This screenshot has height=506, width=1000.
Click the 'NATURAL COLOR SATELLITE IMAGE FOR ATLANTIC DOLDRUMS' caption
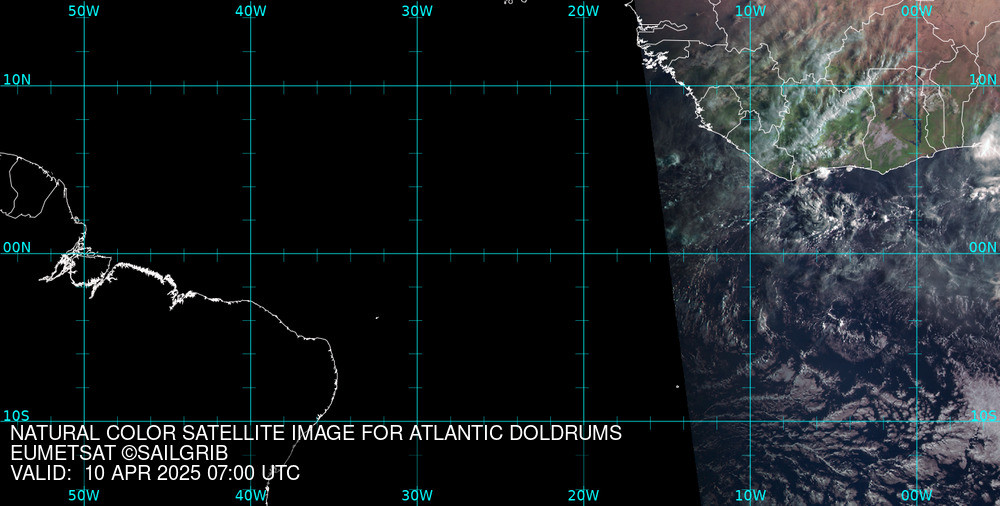click(x=316, y=433)
